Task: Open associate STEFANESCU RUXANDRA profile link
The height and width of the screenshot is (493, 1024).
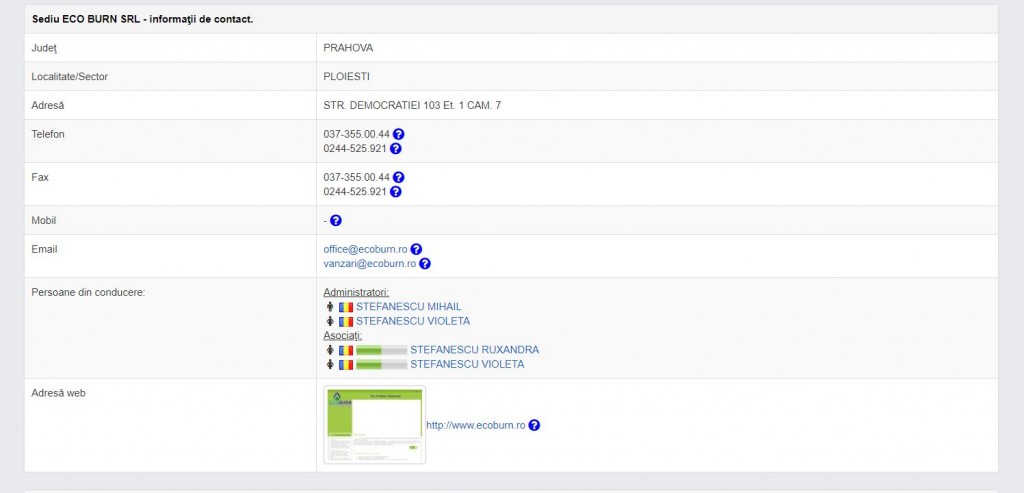Action: point(475,350)
